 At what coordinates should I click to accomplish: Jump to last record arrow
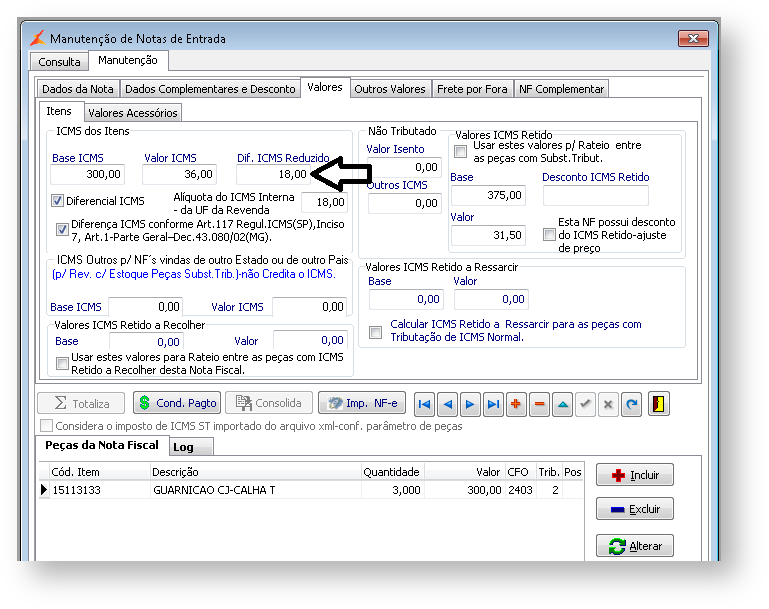(x=493, y=404)
